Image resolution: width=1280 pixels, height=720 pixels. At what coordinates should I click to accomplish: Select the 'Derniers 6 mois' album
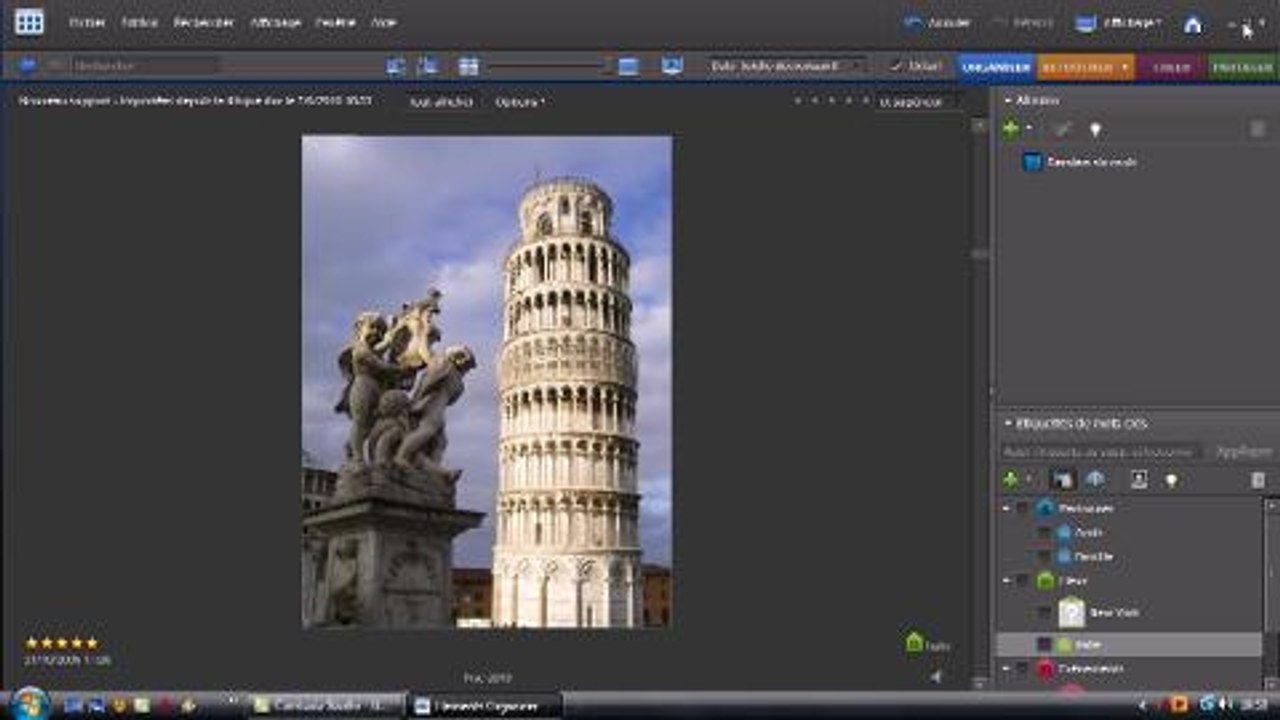pyautogui.click(x=1079, y=162)
